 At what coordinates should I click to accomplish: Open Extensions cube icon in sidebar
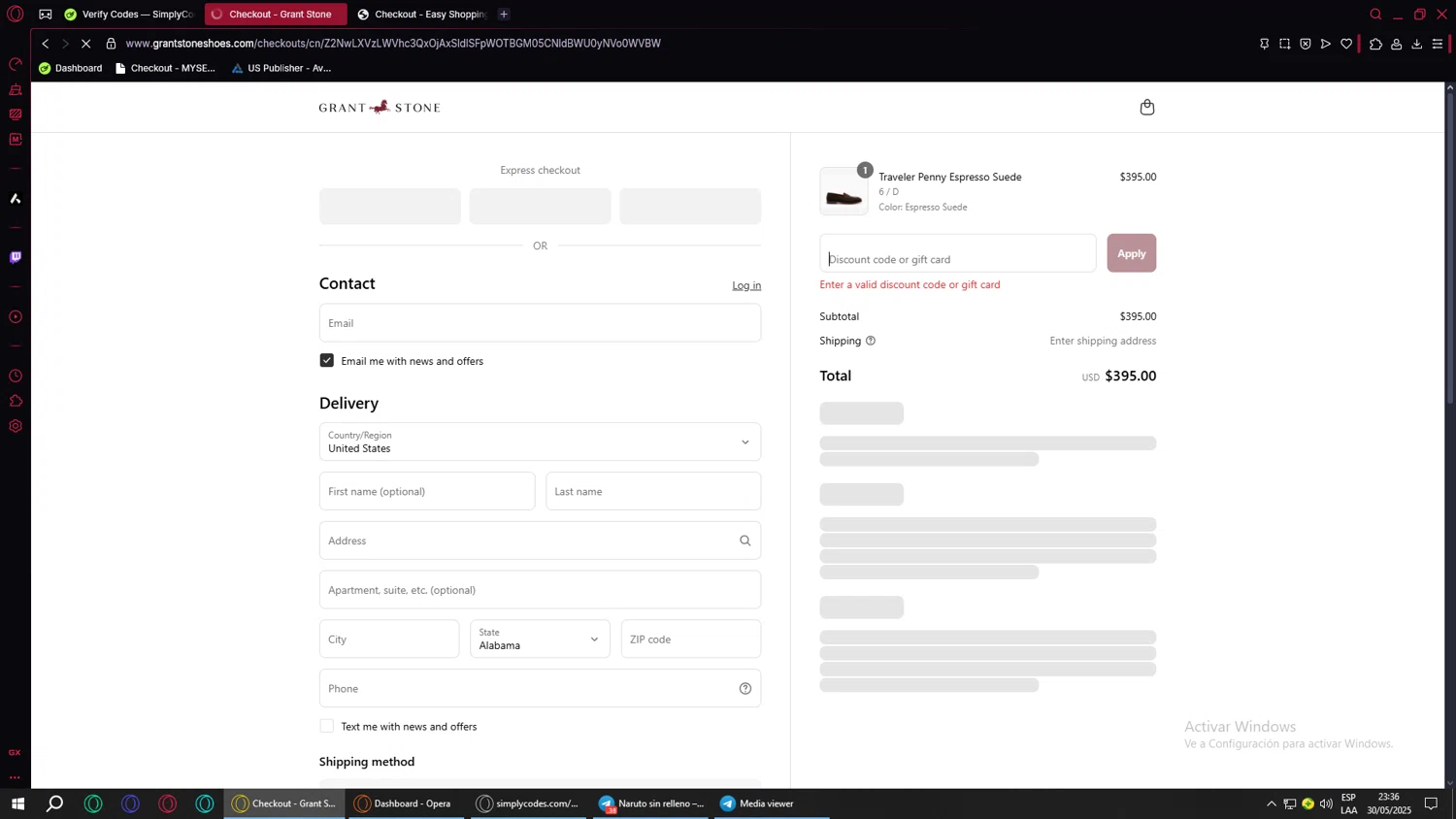(16, 401)
